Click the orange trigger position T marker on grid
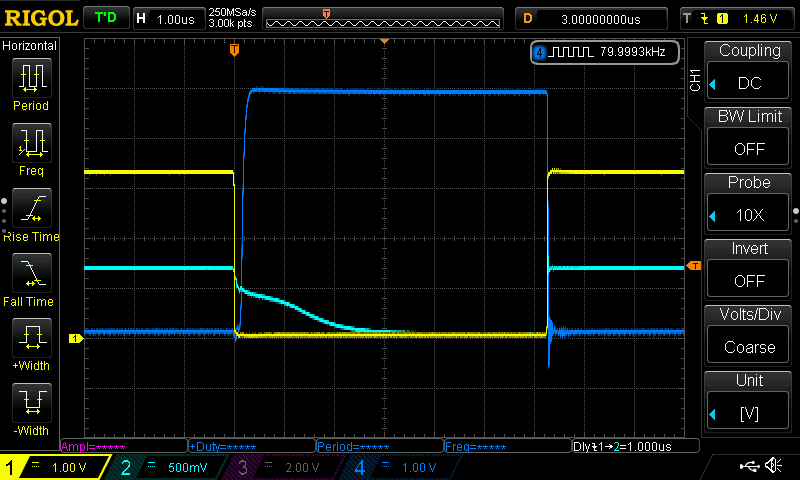800x480 pixels. [234, 50]
